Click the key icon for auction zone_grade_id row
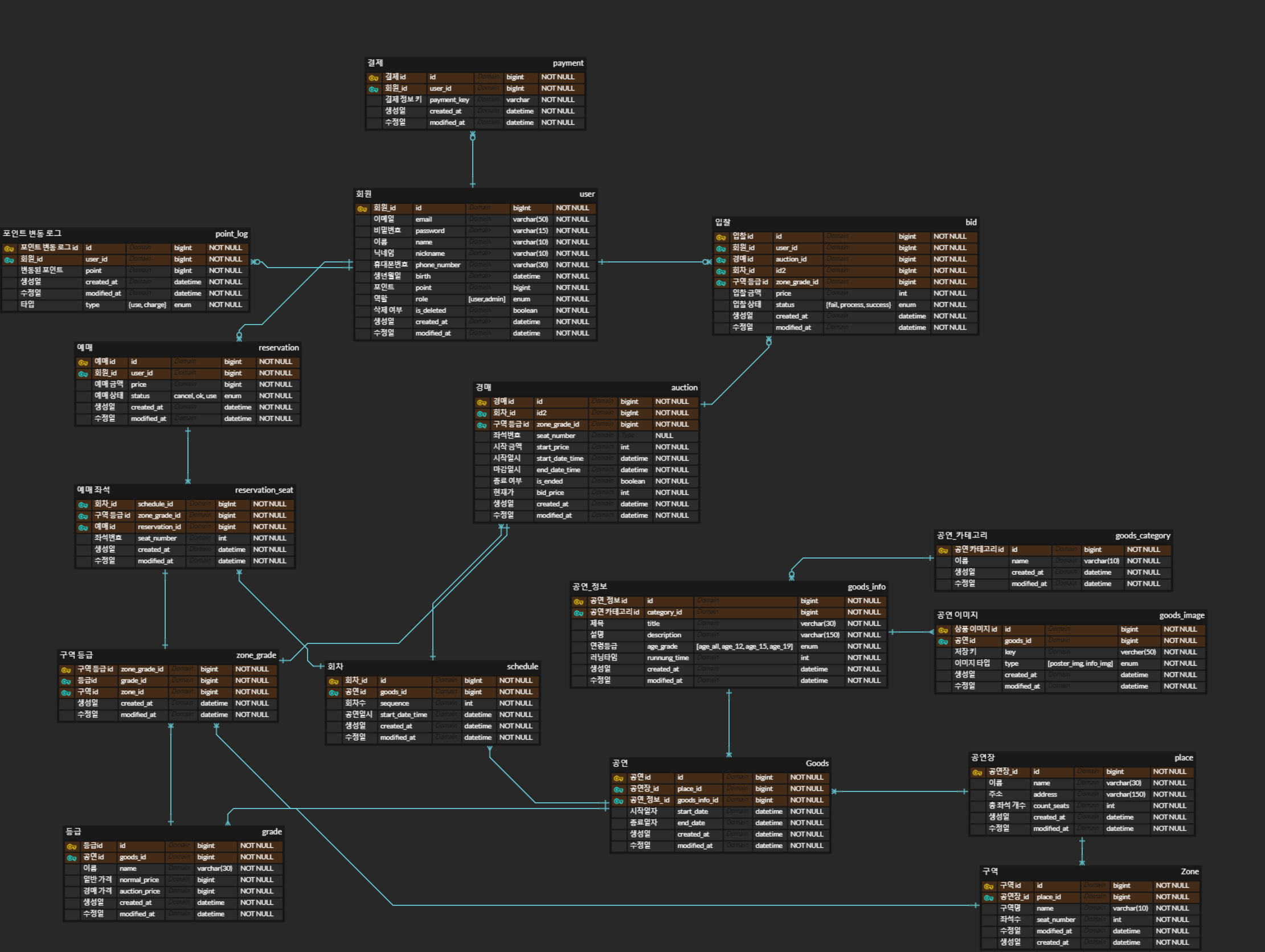Image resolution: width=1265 pixels, height=952 pixels. tap(481, 425)
